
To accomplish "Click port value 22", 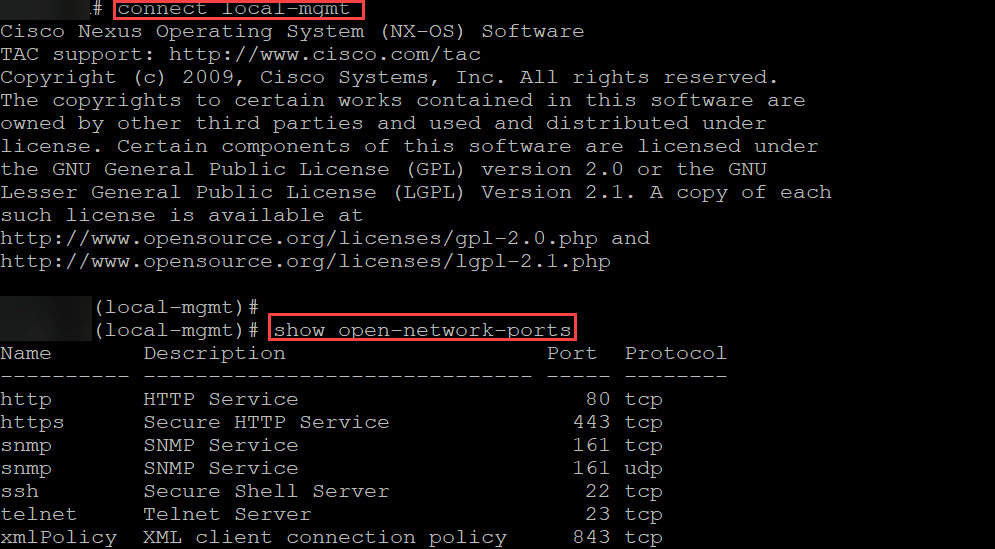I will coord(598,491).
